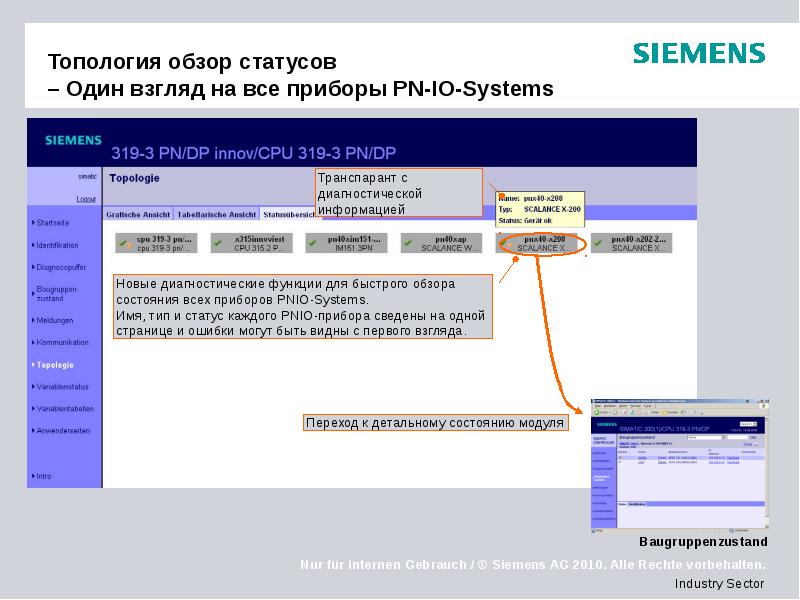Expand the Startseite navigation arrow
The width and height of the screenshot is (800, 600).
pos(32,222)
